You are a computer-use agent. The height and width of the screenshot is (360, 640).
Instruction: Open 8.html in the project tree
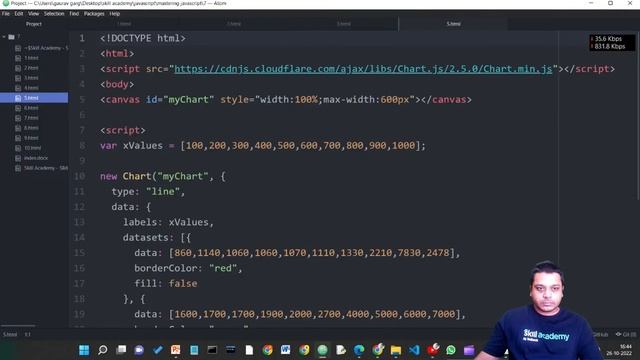coord(31,128)
